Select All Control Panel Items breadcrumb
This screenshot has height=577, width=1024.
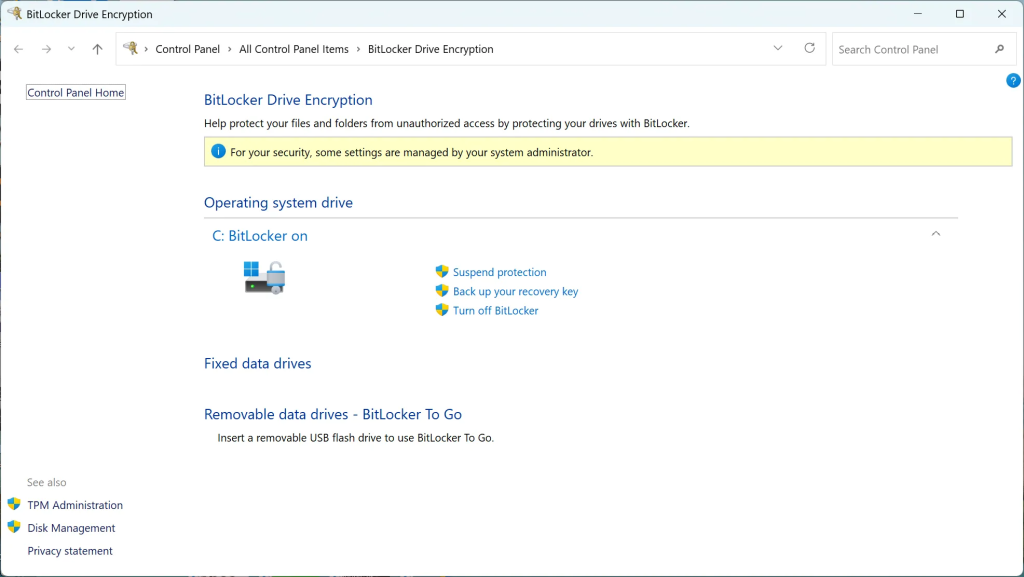(x=294, y=49)
